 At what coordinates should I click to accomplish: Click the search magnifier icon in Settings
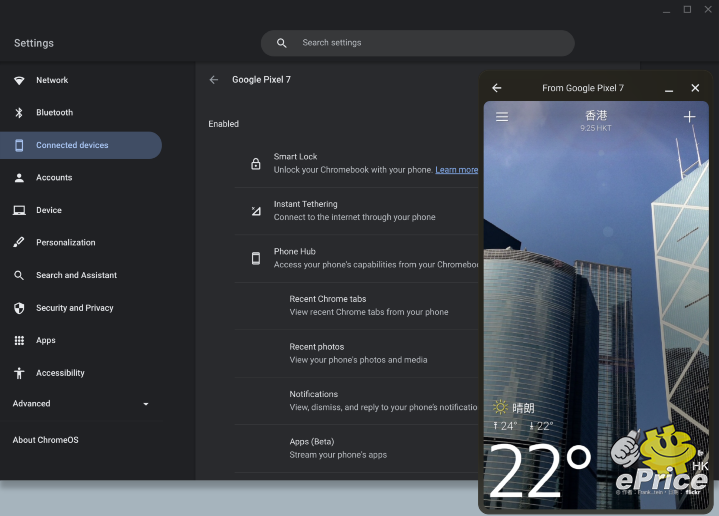coord(282,43)
